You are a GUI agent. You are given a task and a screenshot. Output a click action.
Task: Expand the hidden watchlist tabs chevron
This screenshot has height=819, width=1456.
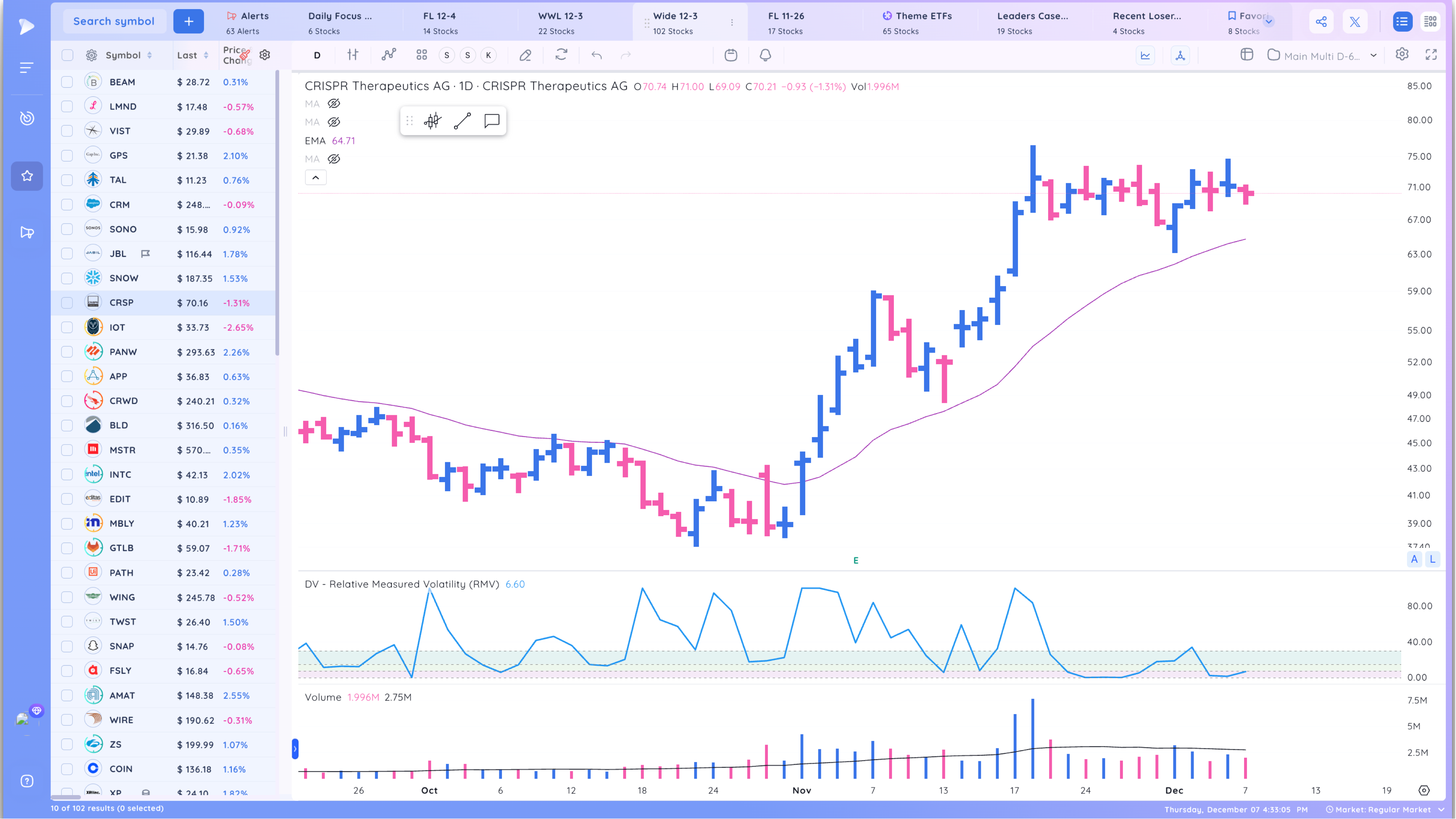(1269, 21)
